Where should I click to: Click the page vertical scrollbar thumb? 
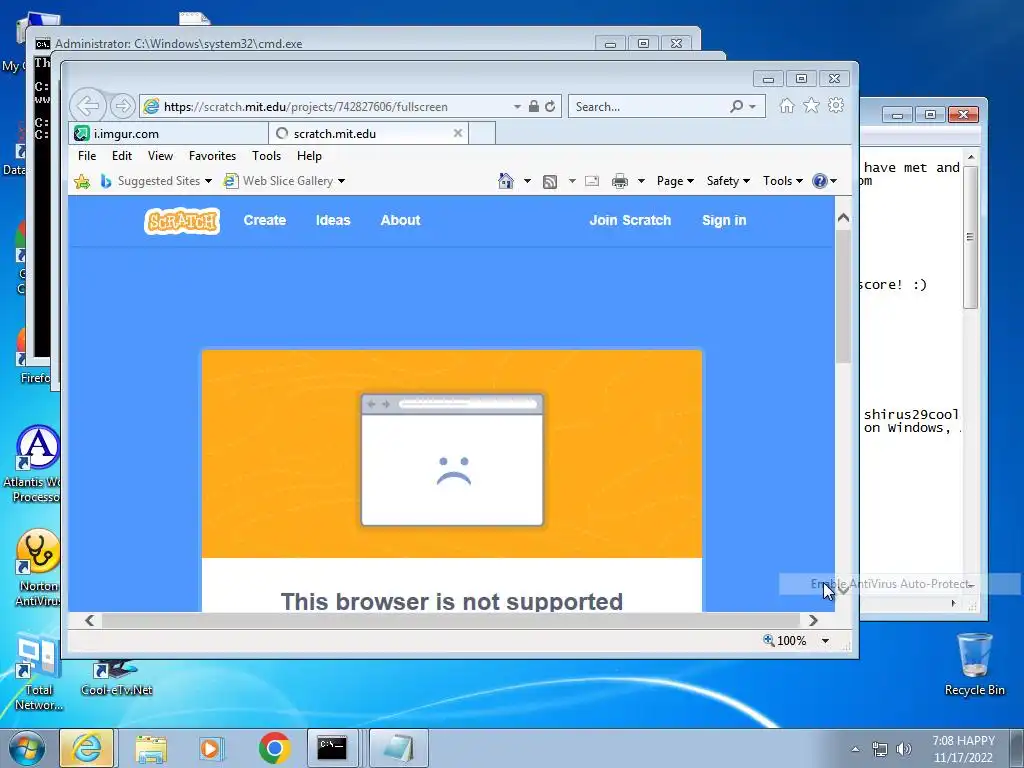[843, 296]
